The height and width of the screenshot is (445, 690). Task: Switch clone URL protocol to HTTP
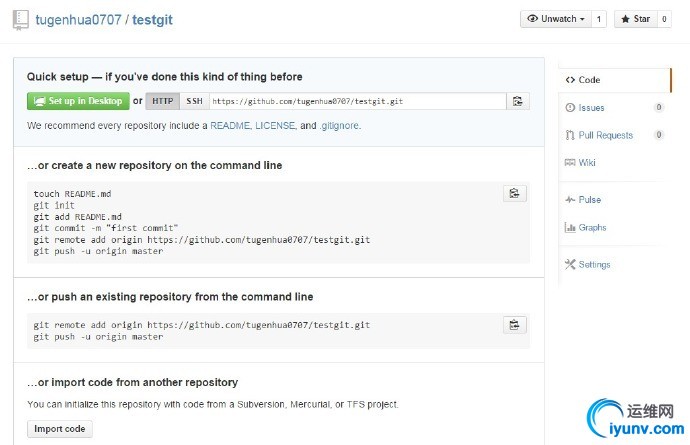[163, 101]
